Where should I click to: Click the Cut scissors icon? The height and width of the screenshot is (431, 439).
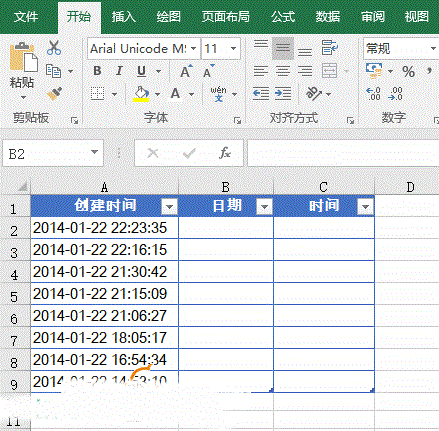click(54, 48)
